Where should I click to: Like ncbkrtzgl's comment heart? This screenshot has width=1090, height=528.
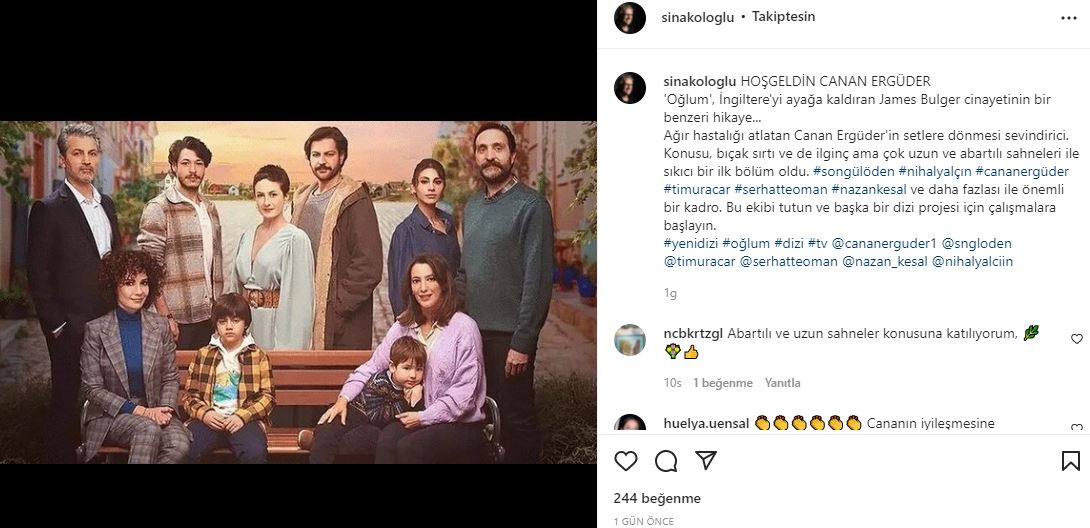tap(1076, 339)
